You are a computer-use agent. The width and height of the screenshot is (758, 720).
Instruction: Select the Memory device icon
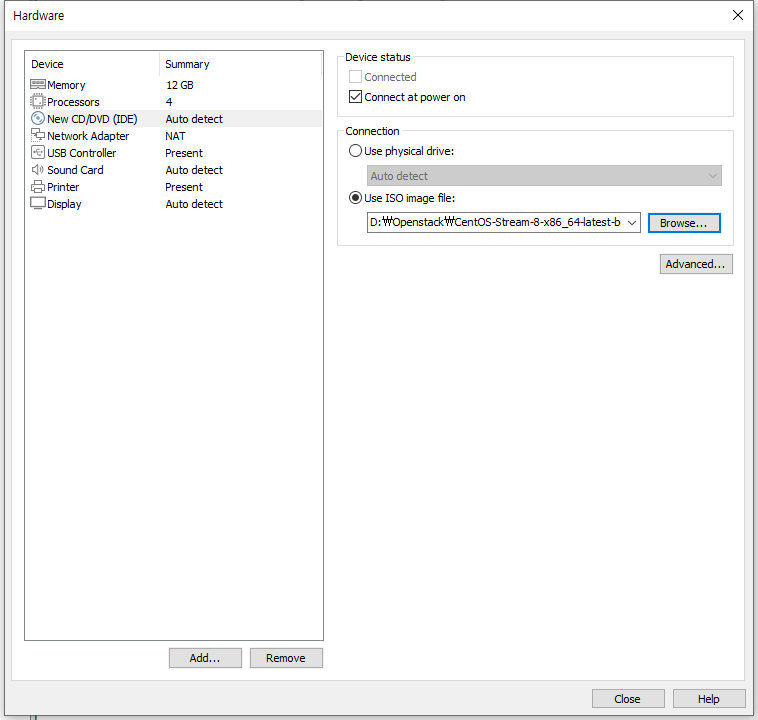pyautogui.click(x=38, y=85)
